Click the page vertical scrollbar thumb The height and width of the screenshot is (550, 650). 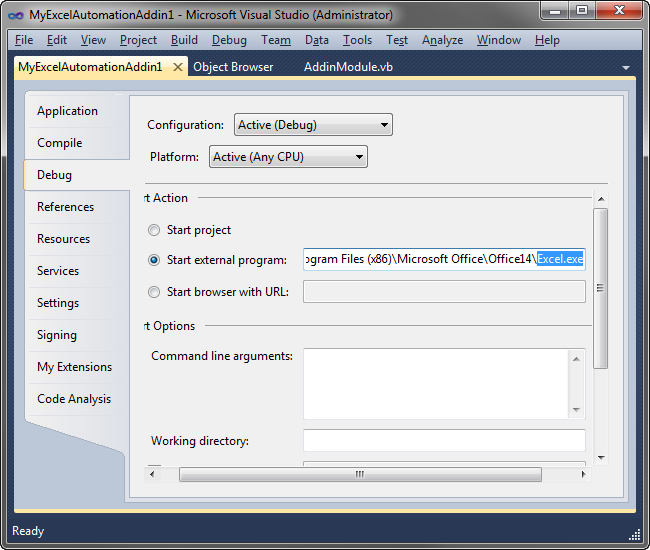(x=601, y=288)
